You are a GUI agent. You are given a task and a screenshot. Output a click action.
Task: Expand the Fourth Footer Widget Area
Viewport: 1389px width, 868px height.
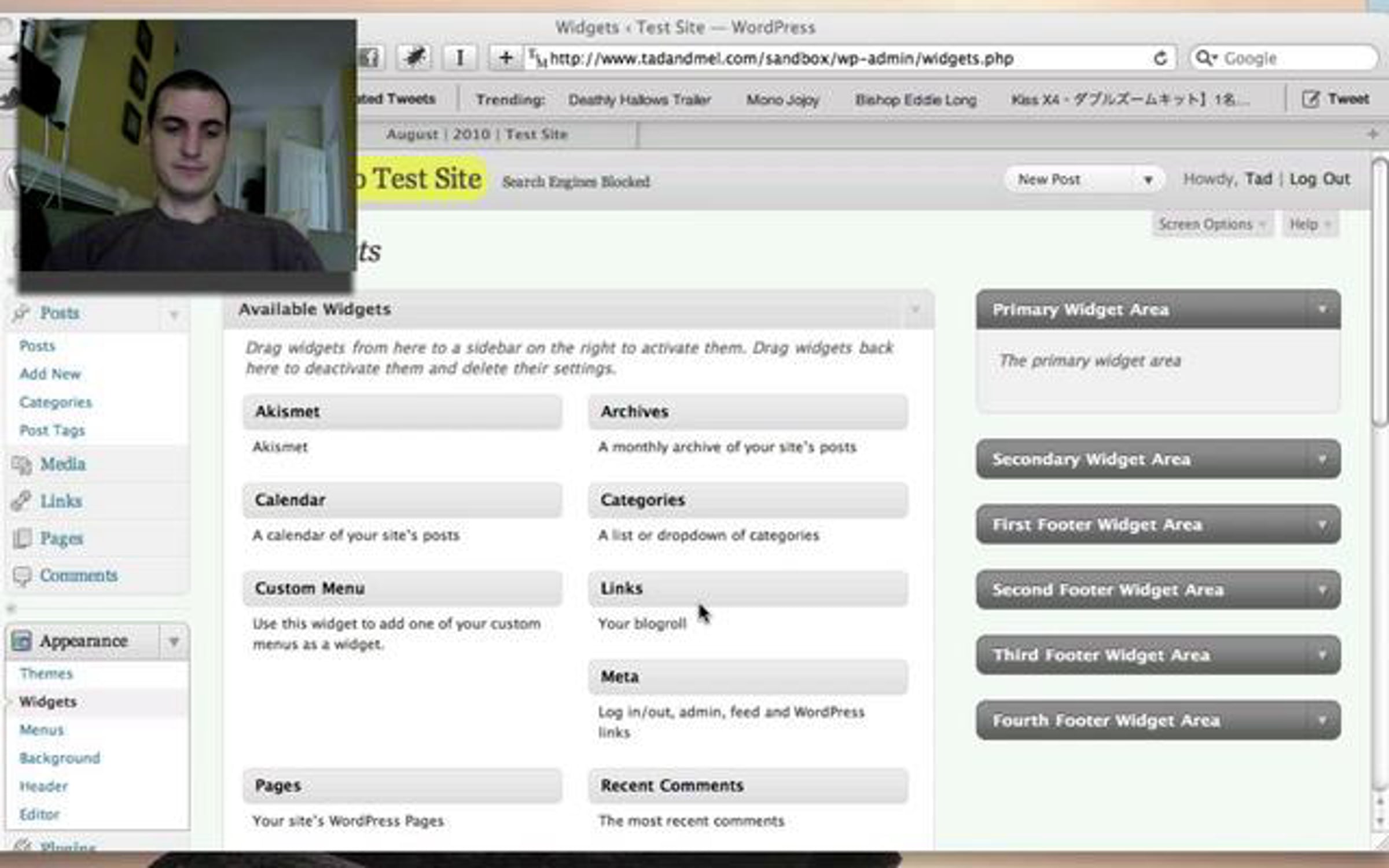pyautogui.click(x=1322, y=720)
